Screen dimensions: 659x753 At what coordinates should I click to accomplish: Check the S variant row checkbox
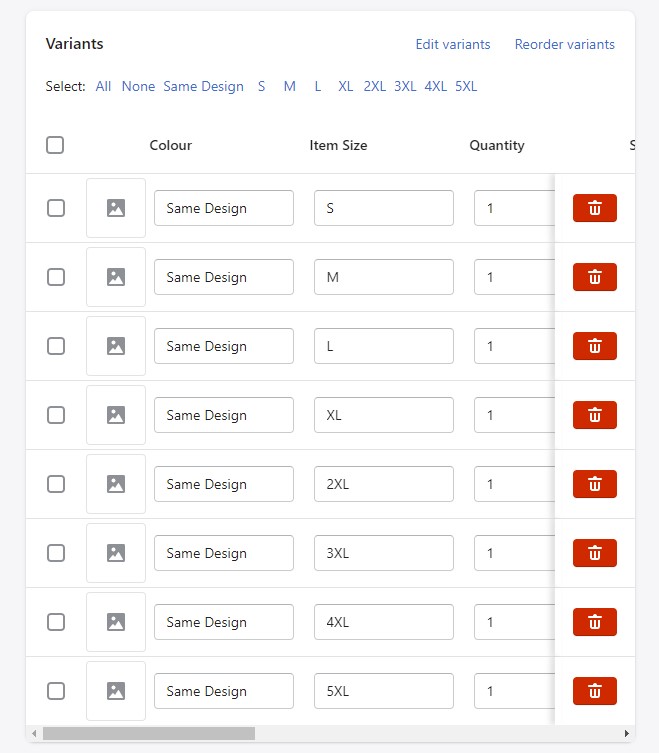click(56, 208)
